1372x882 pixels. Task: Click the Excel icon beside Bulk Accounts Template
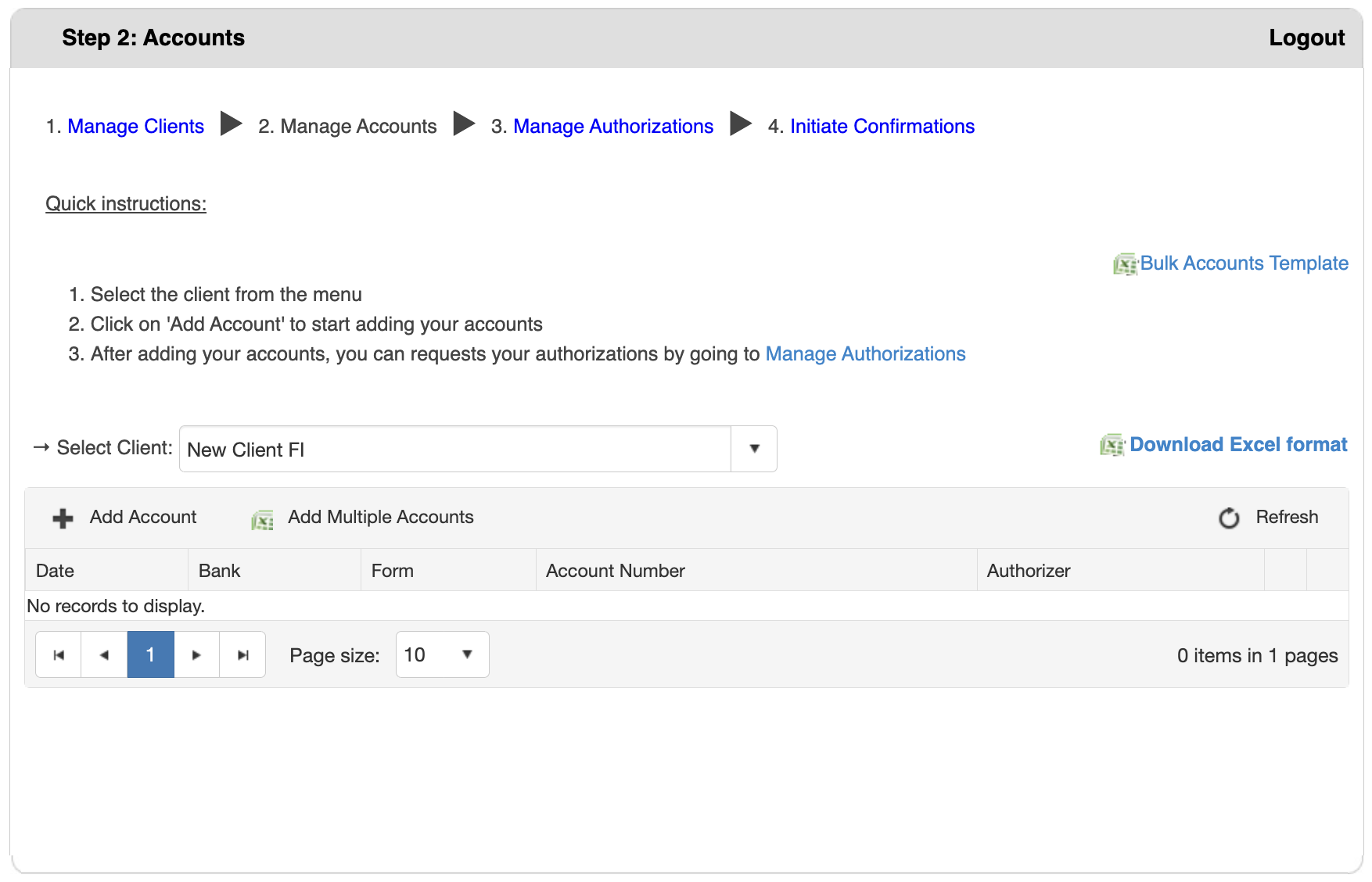click(1125, 264)
